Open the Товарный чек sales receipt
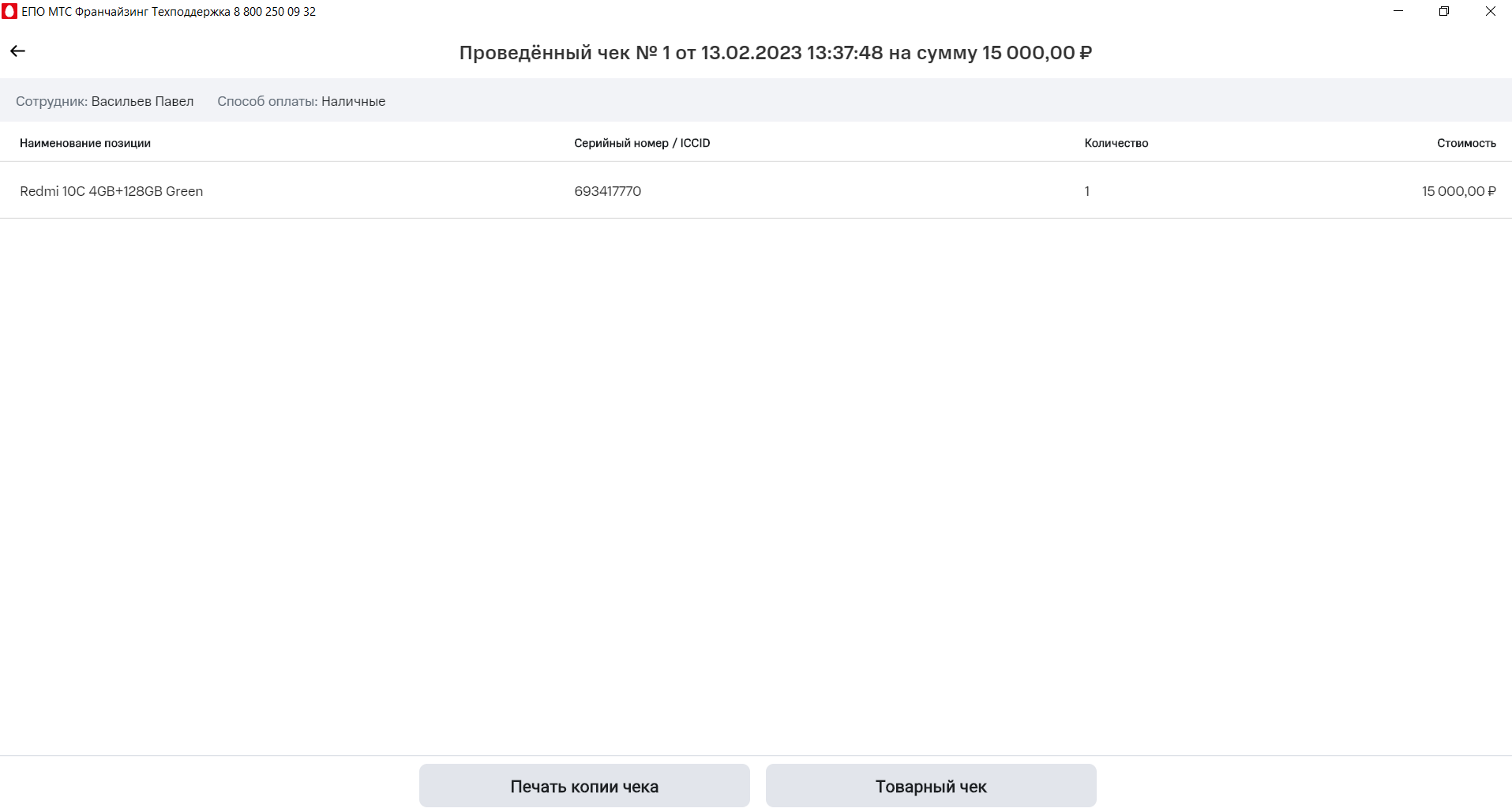 [x=931, y=786]
